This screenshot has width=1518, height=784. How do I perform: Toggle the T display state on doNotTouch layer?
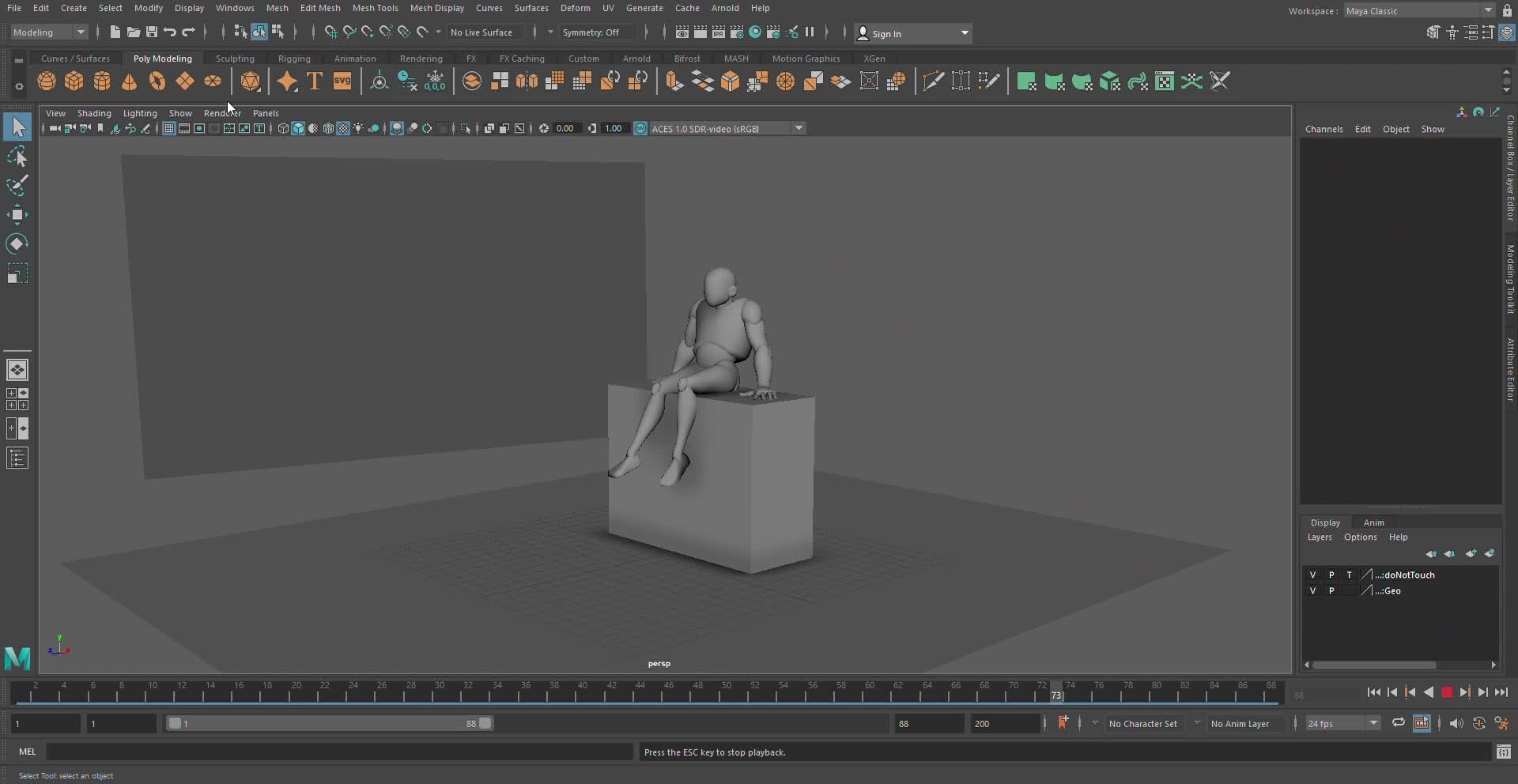point(1350,575)
